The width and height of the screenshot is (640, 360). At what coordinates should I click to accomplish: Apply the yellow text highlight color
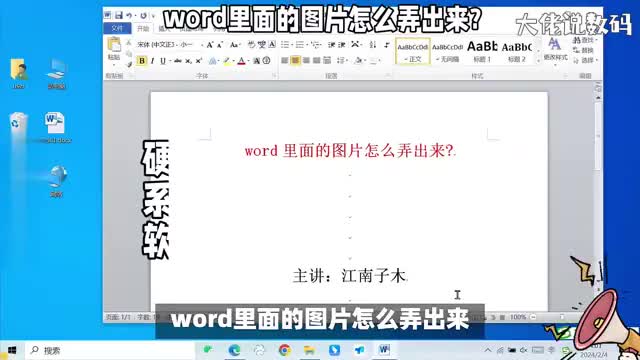tap(227, 61)
